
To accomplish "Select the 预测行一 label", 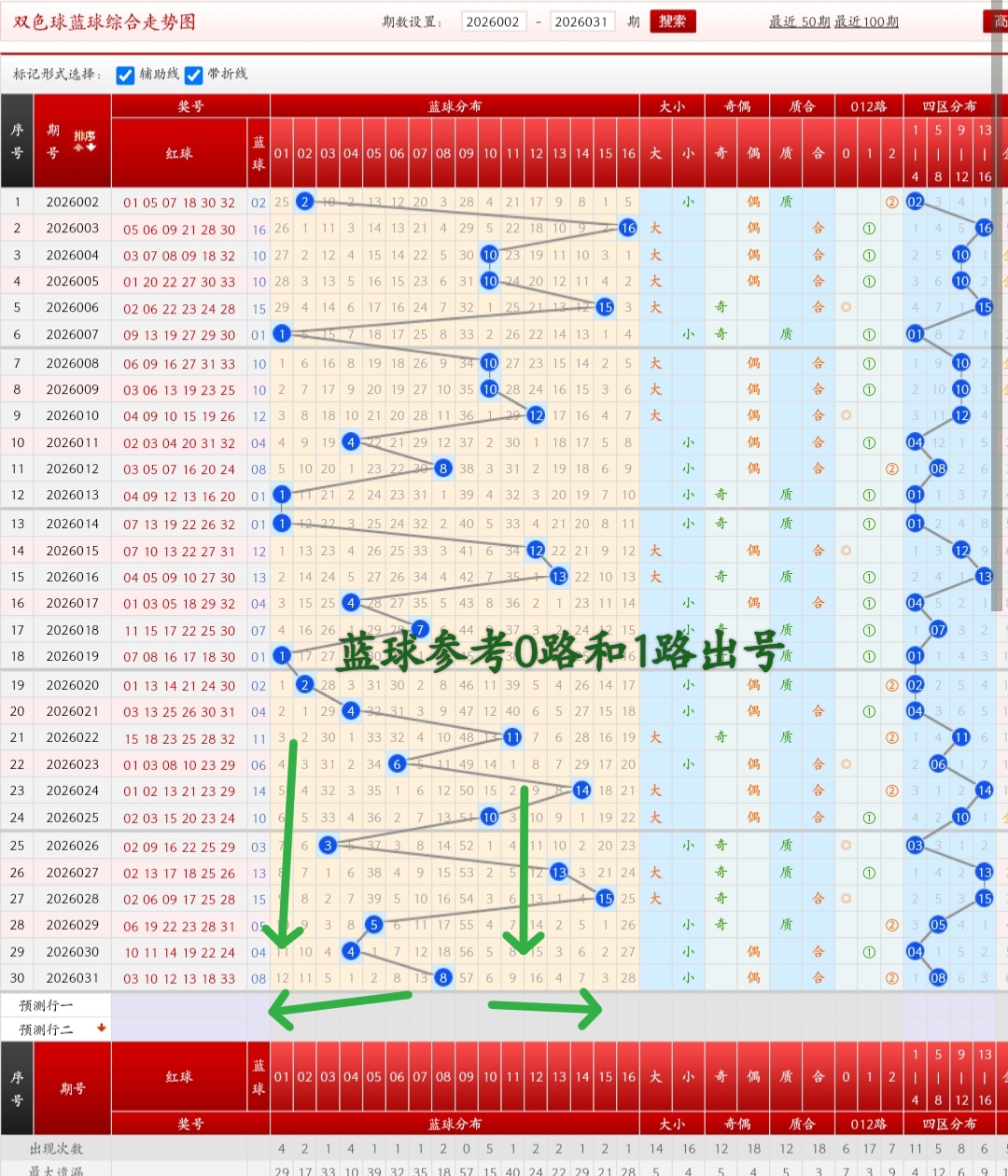I will [46, 1005].
